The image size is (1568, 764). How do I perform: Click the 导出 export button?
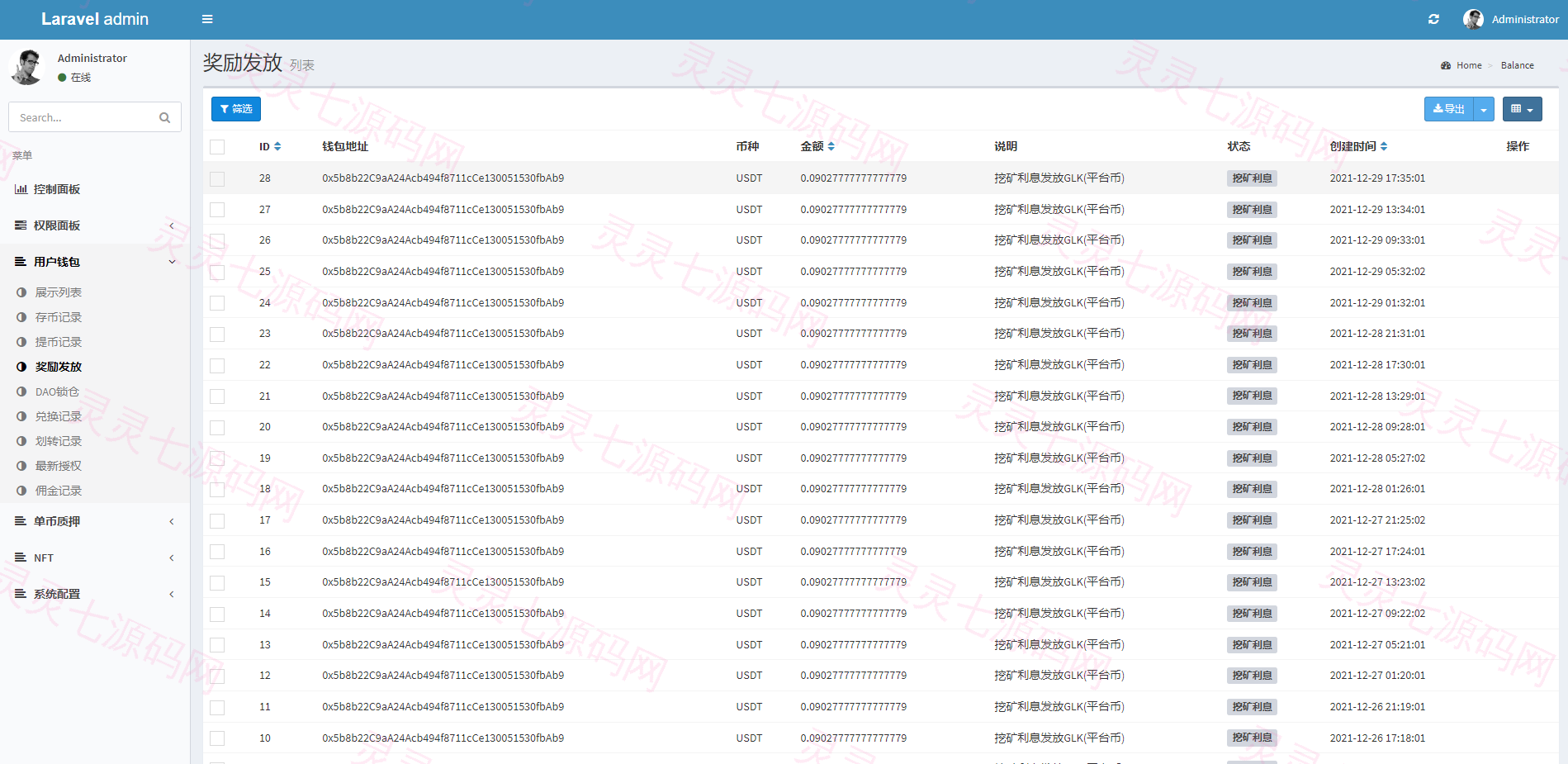(1449, 109)
